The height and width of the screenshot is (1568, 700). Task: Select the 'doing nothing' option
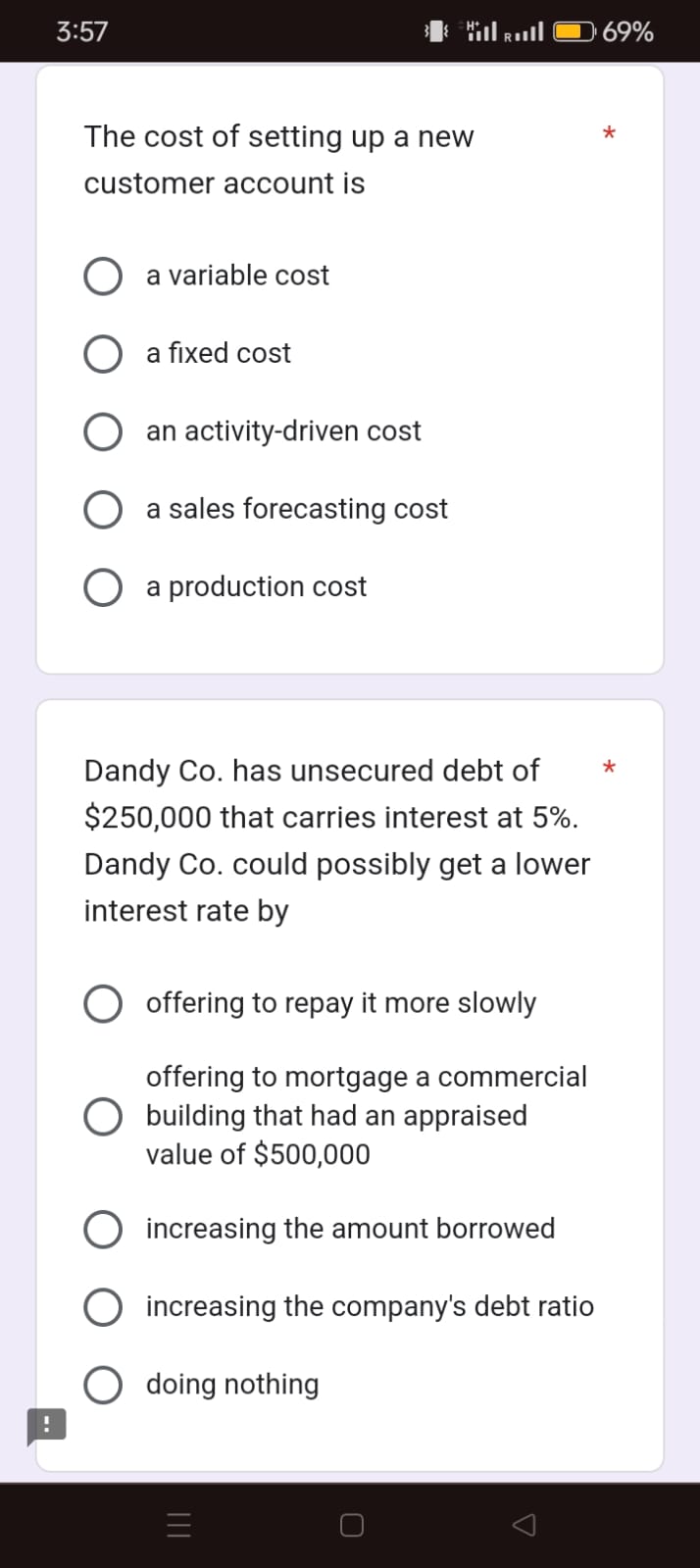pos(103,1384)
